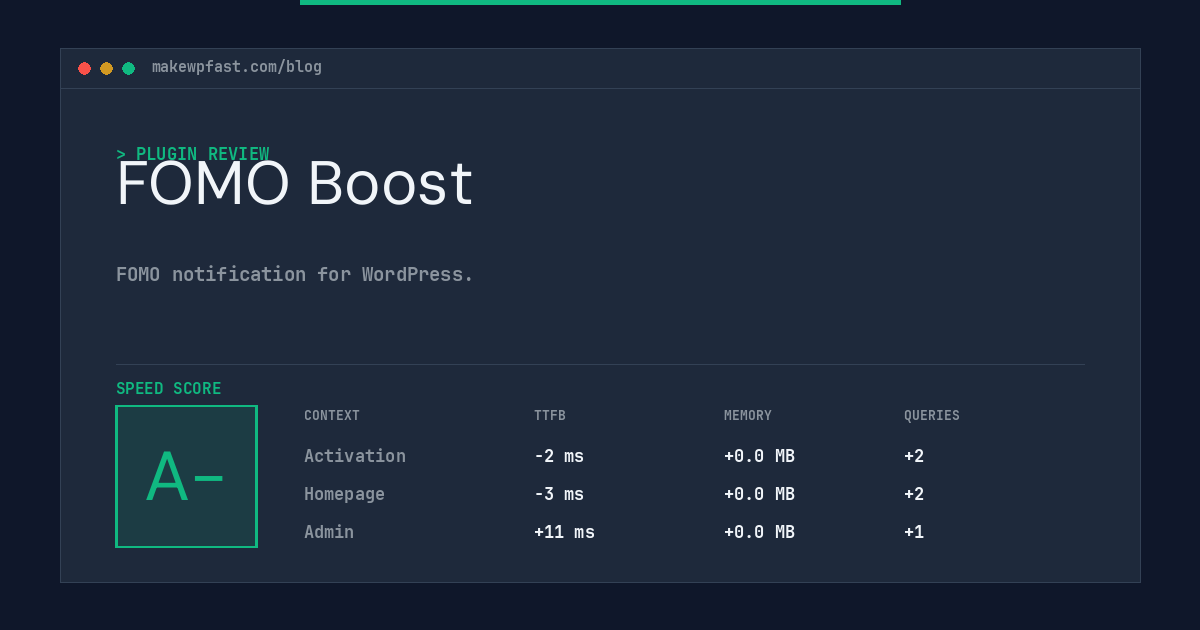This screenshot has height=630, width=1200.
Task: Select the Activation row label
Action: pos(355,456)
